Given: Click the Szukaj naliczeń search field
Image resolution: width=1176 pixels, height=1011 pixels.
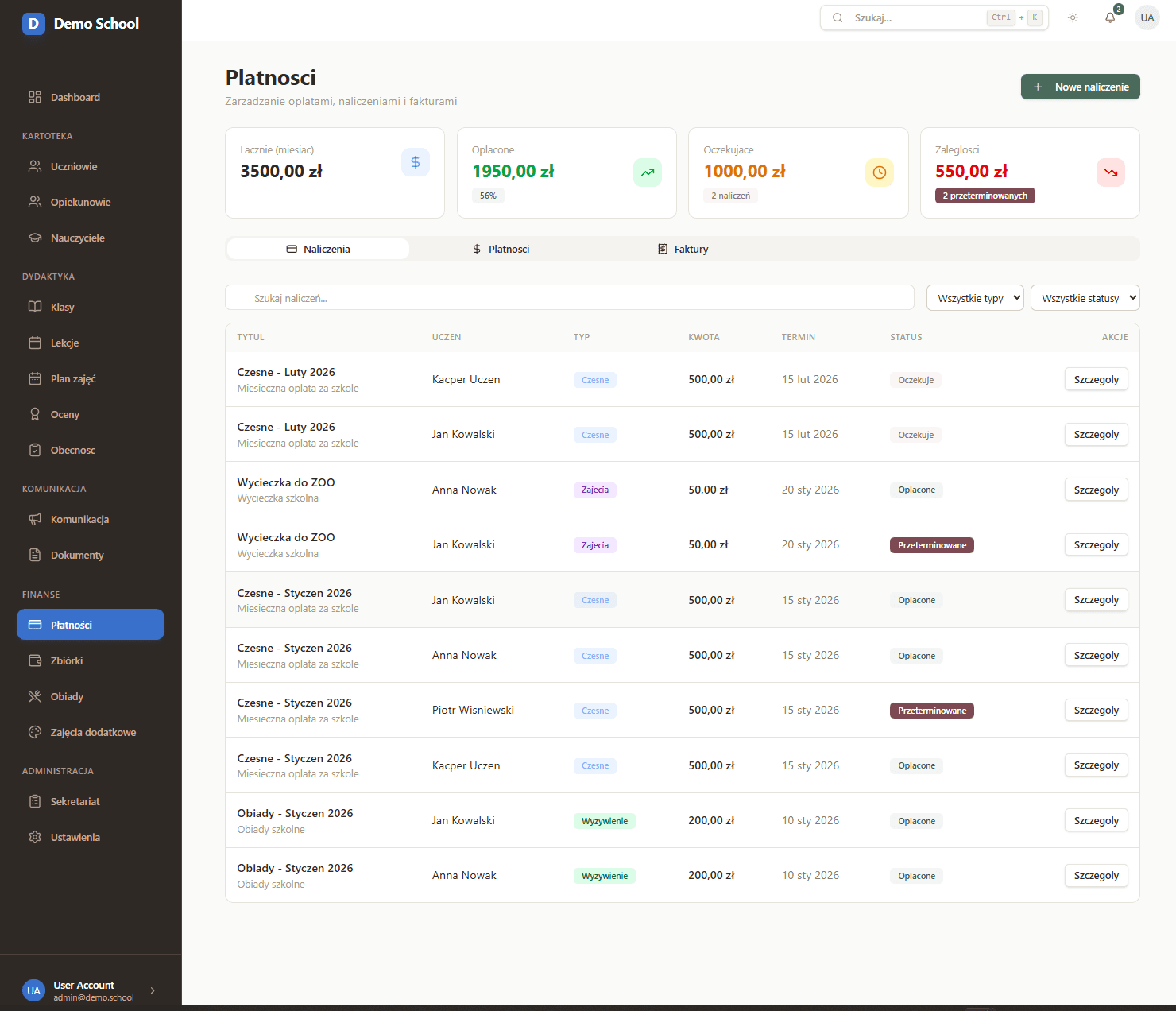Looking at the screenshot, I should (569, 298).
